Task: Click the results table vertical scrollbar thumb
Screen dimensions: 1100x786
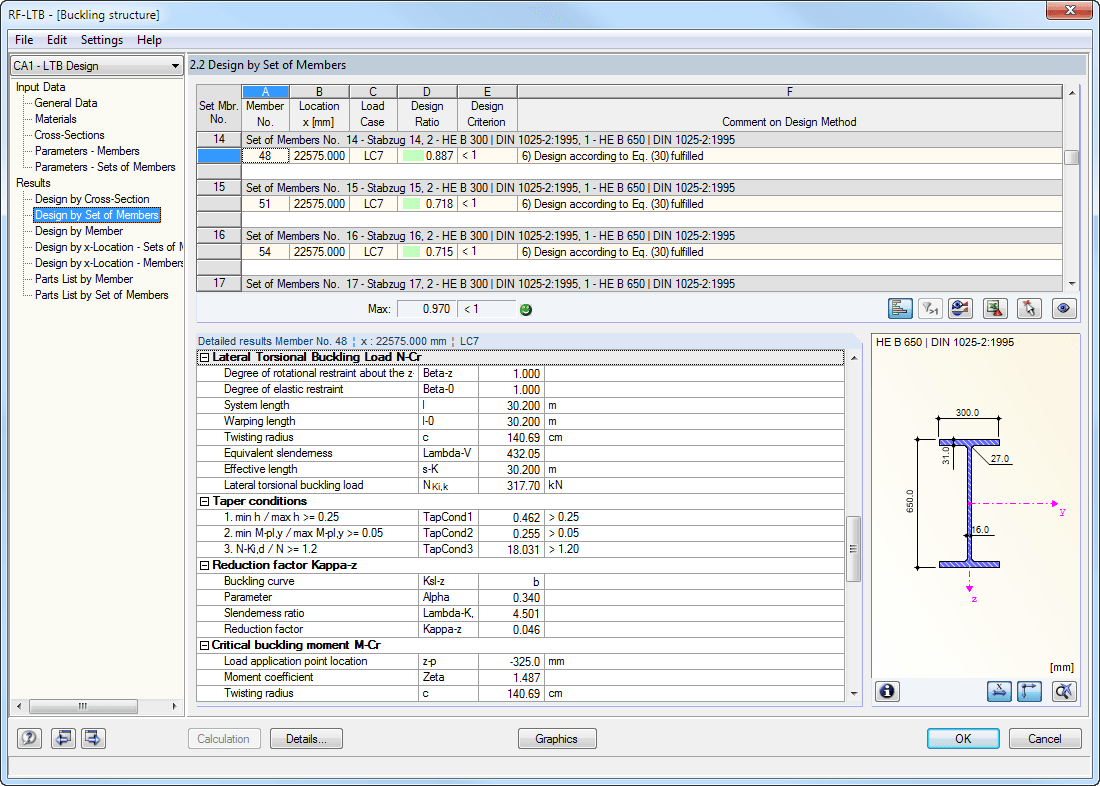Action: 1071,157
